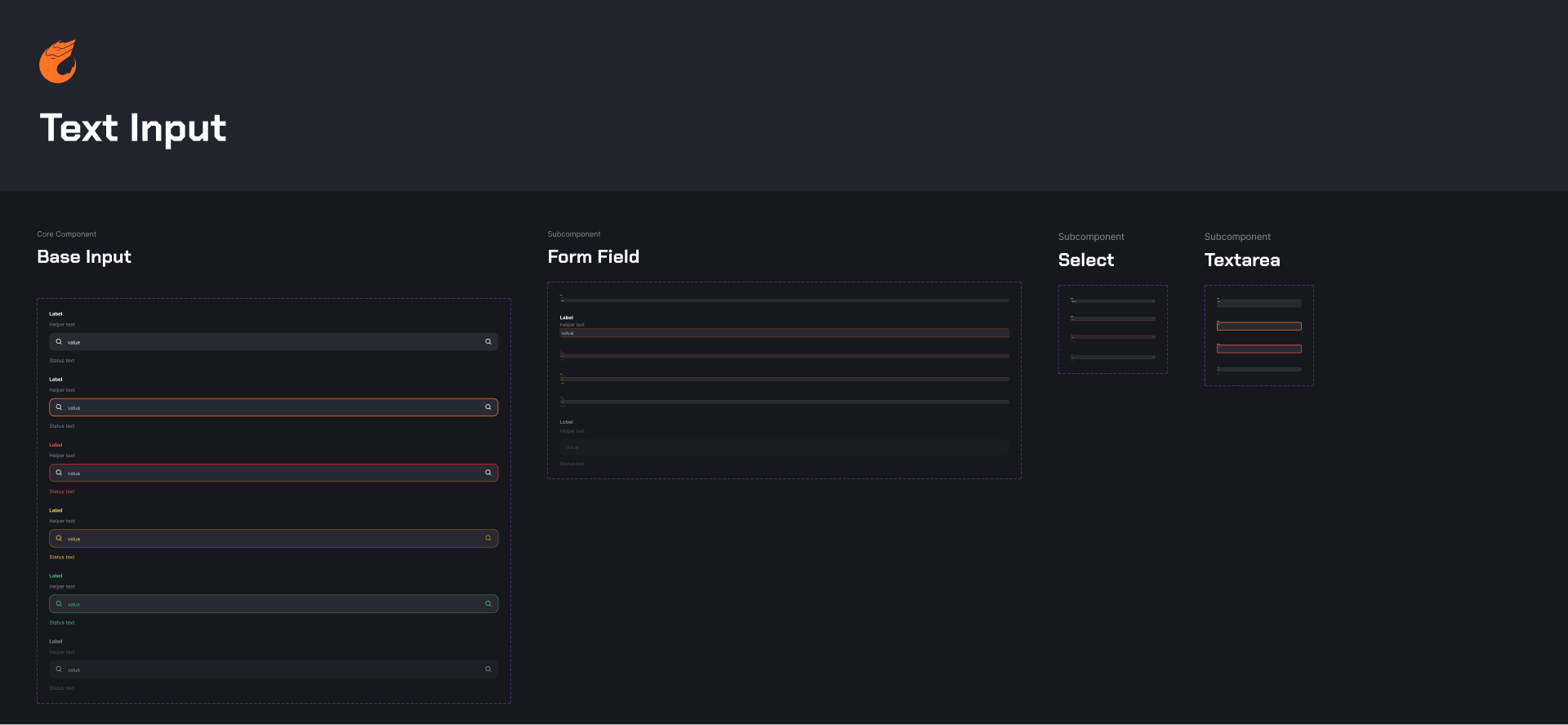The image size is (1568, 725).
Task: Click left search icon in orange-bordered Base Input
Action: click(59, 407)
